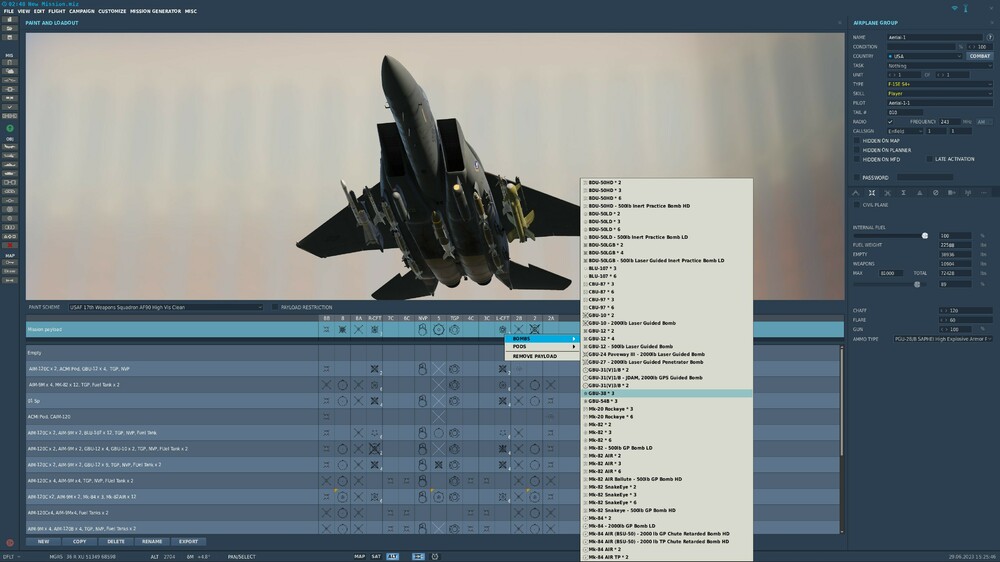Click the red remove object icon

pyautogui.click(x=10, y=245)
